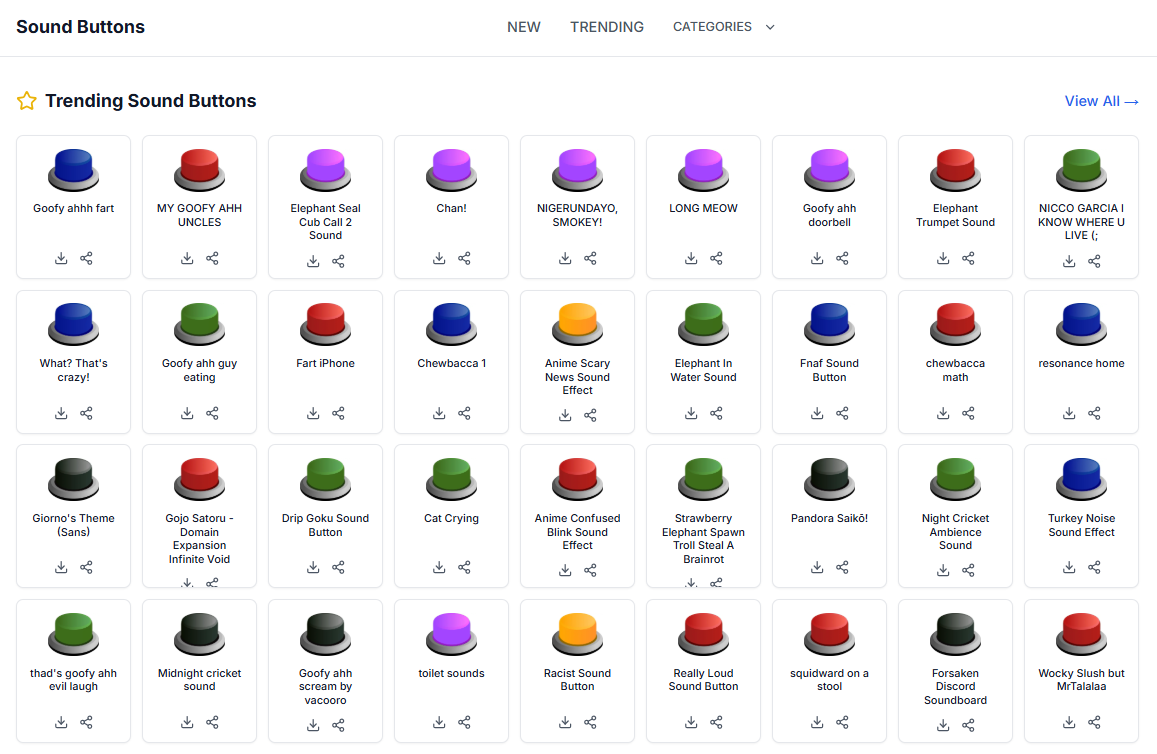Image resolution: width=1157 pixels, height=754 pixels.
Task: Play the LONG MEOW button
Action: point(703,168)
